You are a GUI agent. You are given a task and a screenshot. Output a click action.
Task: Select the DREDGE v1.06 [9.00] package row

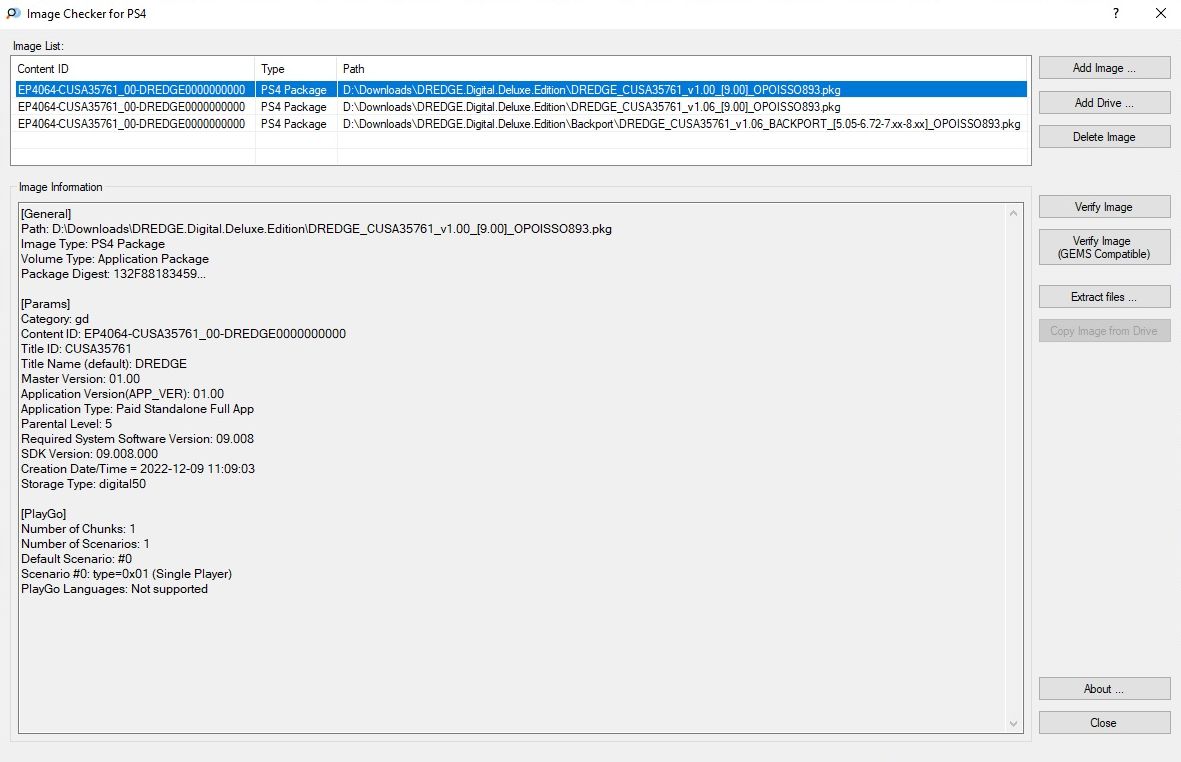click(520, 107)
